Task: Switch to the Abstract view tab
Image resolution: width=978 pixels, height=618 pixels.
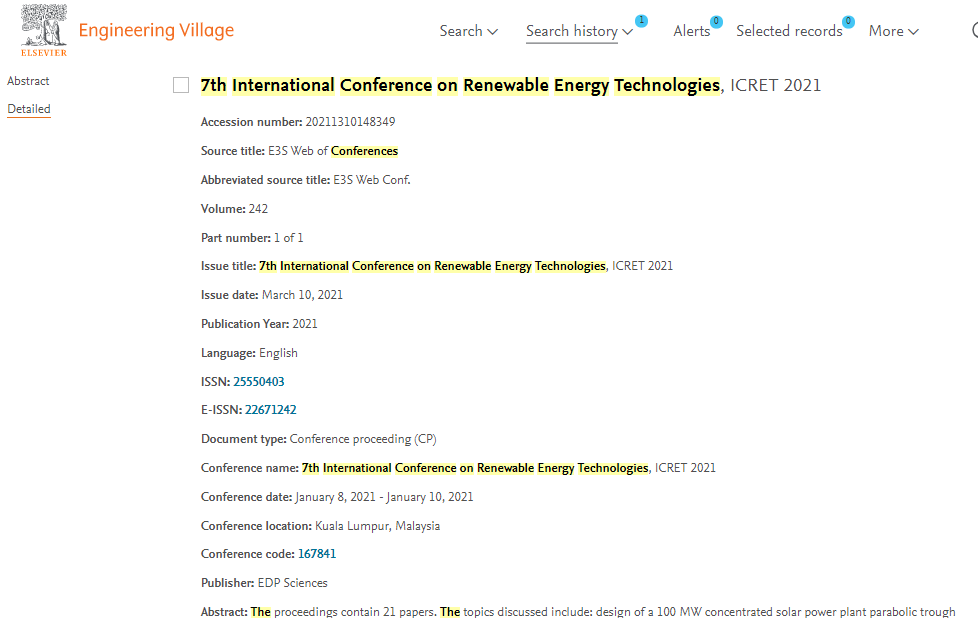Action: coord(28,80)
